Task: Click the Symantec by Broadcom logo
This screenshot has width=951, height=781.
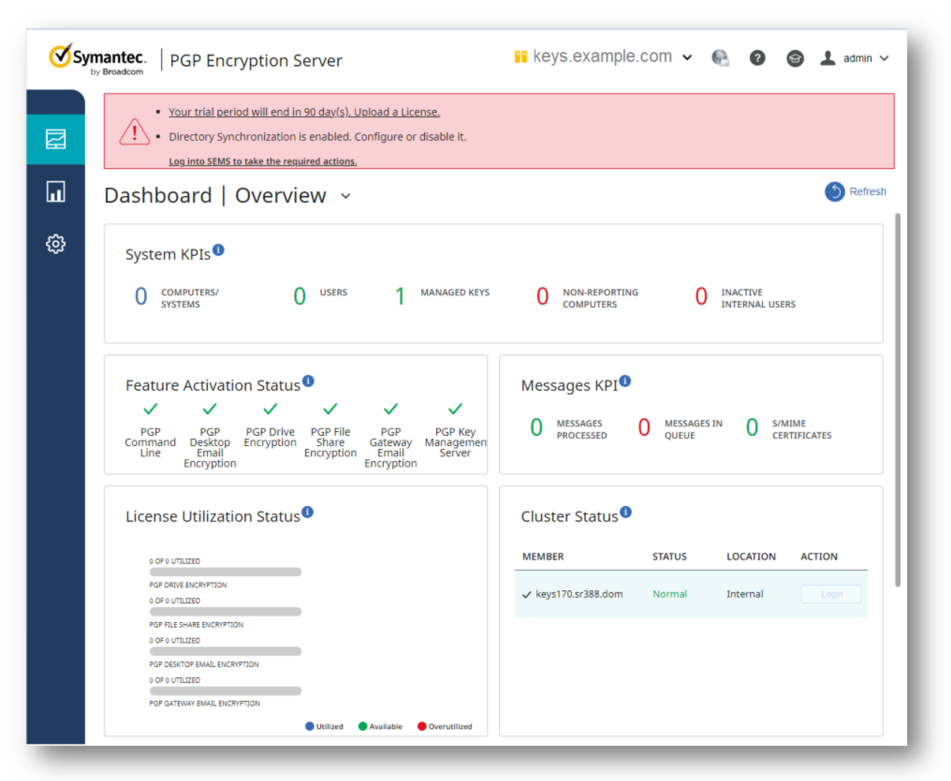Action: pos(97,59)
